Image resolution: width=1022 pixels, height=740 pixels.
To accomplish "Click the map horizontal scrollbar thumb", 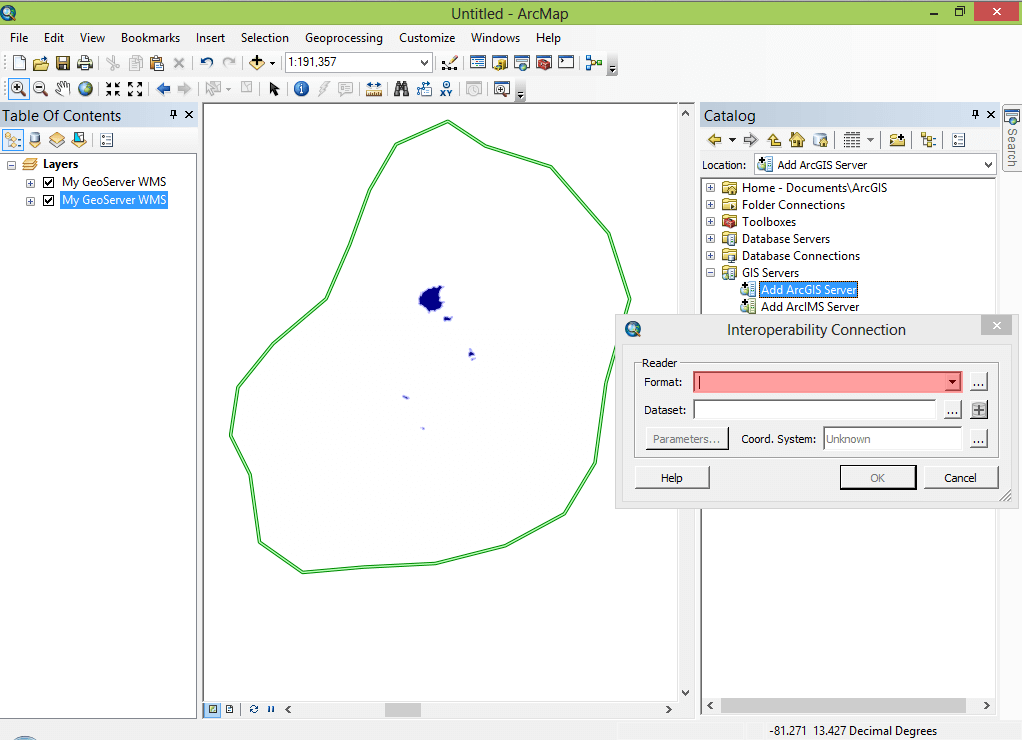I will pyautogui.click(x=403, y=709).
